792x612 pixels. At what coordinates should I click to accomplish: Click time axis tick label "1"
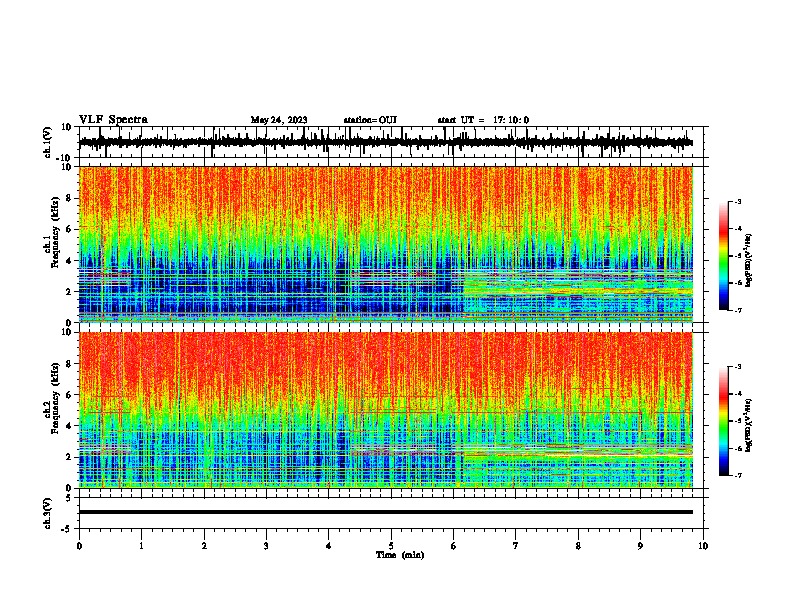141,546
